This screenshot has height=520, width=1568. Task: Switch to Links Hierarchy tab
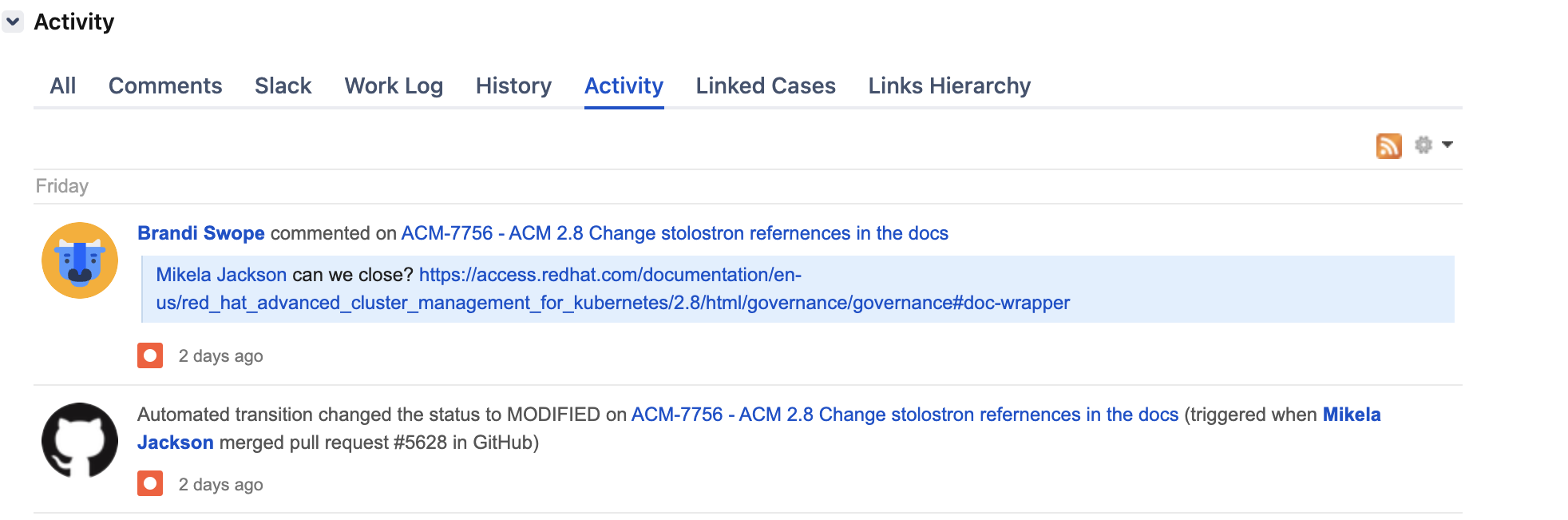(x=949, y=85)
